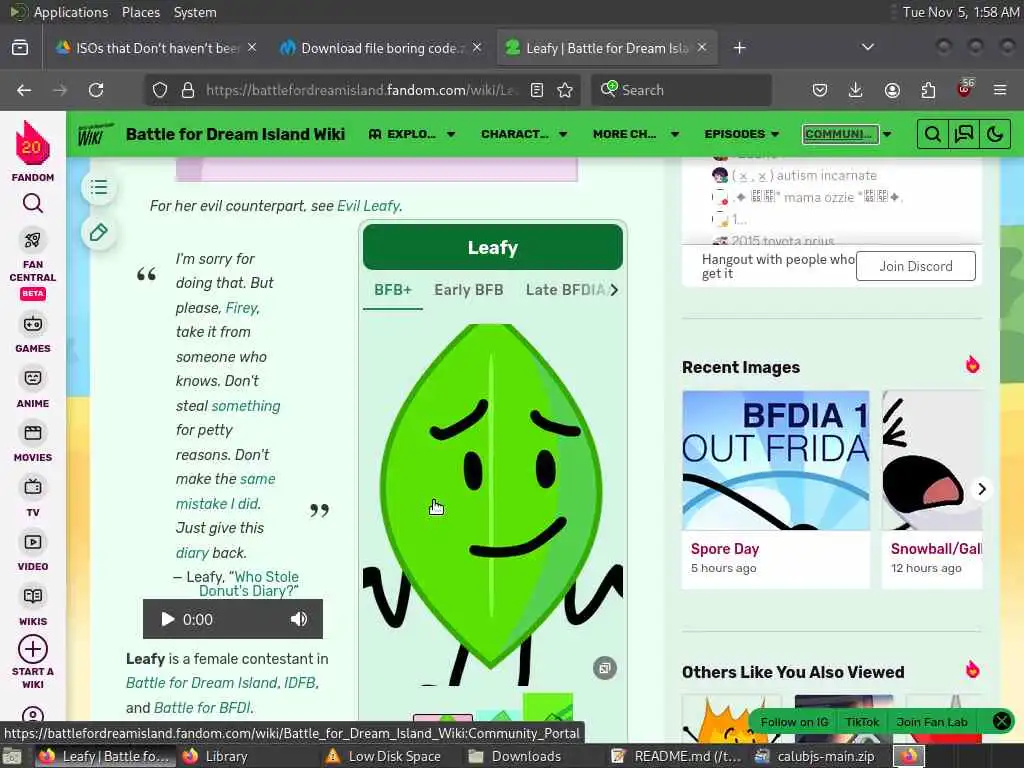Open the Battle for Dream Island Wiki logo

pos(95,135)
